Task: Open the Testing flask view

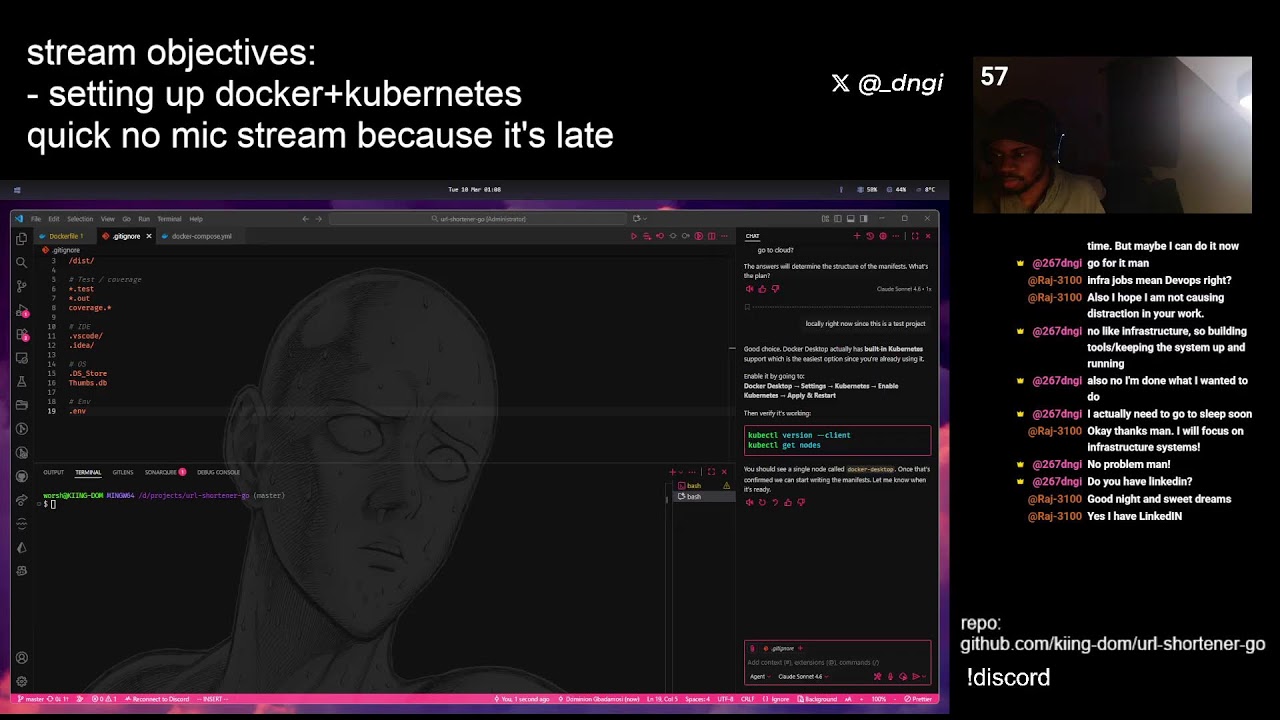Action: pos(21,382)
